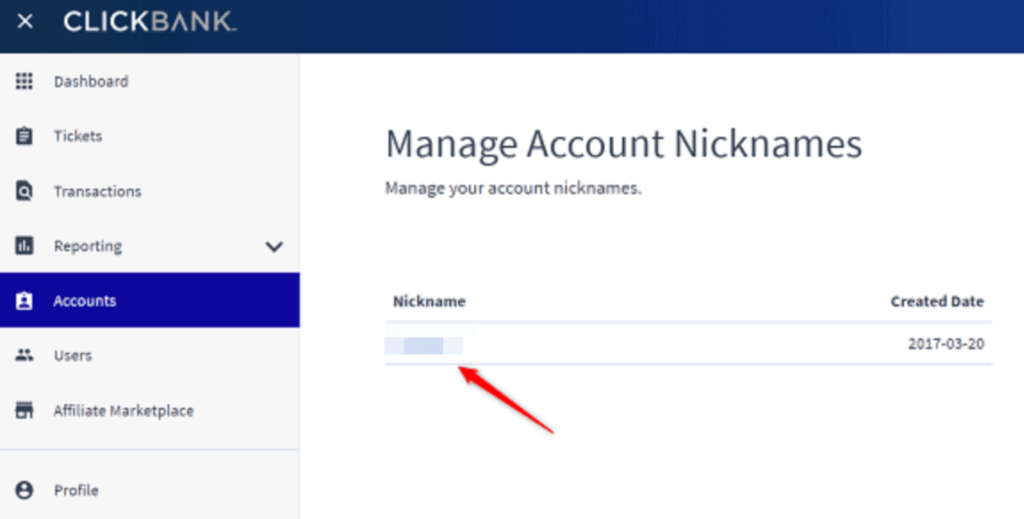Select Reporting in the sidebar

[x=88, y=246]
